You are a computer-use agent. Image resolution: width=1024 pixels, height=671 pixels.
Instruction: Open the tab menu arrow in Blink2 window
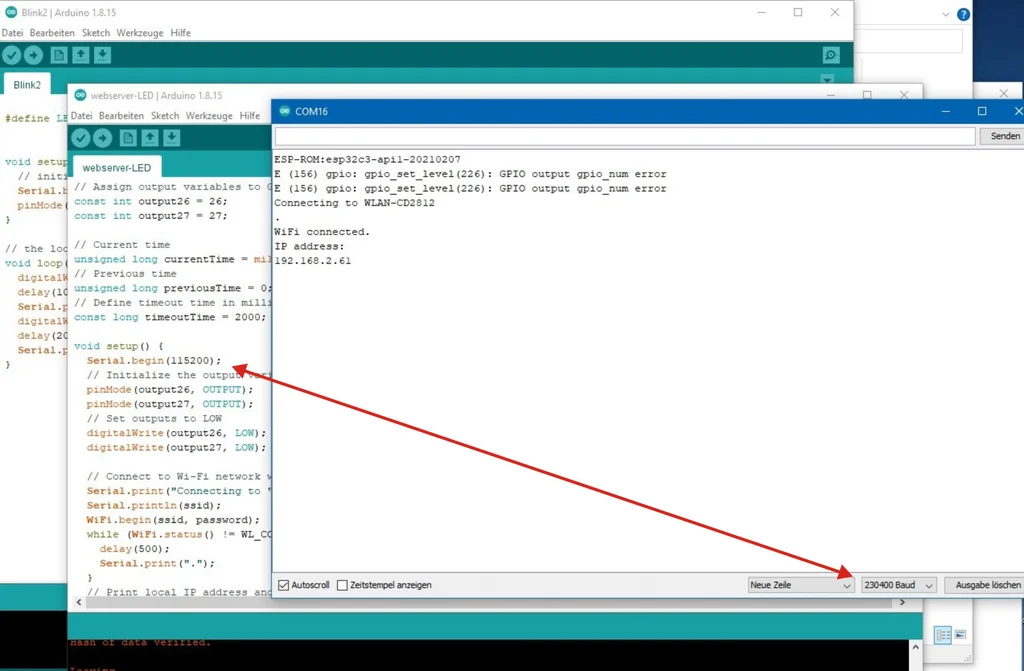[827, 80]
